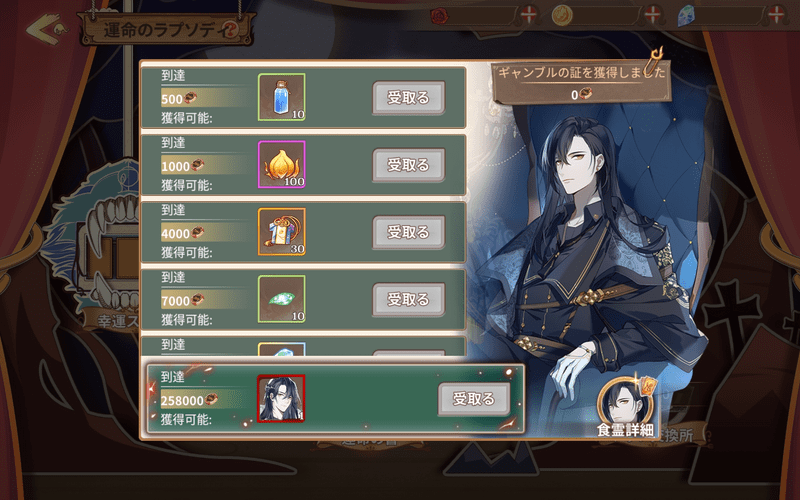Claim the 1000 milestone with 受取る

pyautogui.click(x=408, y=165)
